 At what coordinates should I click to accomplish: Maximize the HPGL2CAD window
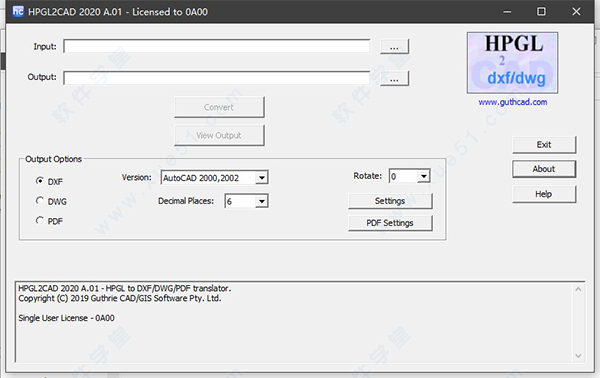(x=541, y=11)
